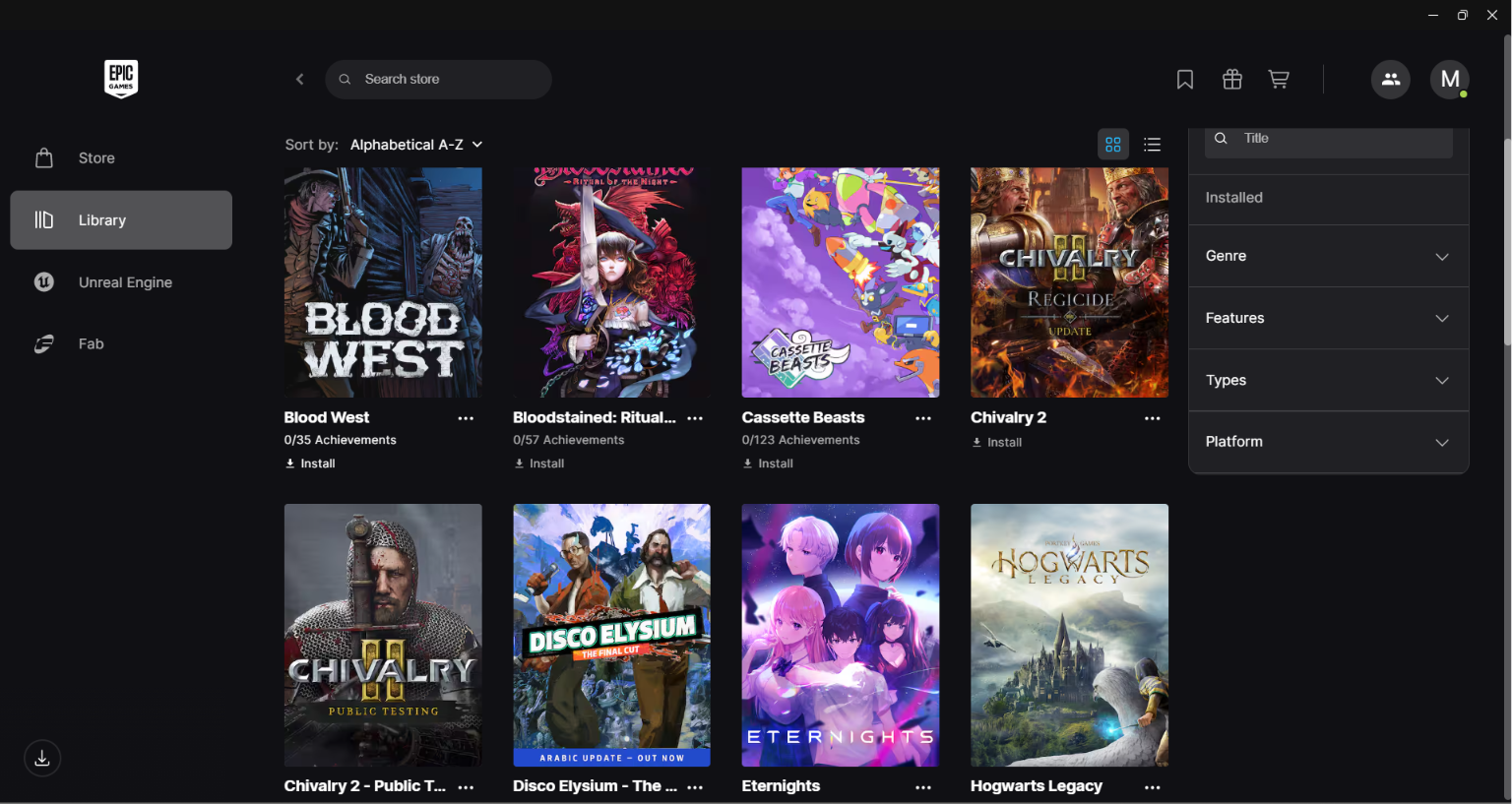1512x804 pixels.
Task: Click the vertical scrollbar on the right
Action: point(1507,242)
